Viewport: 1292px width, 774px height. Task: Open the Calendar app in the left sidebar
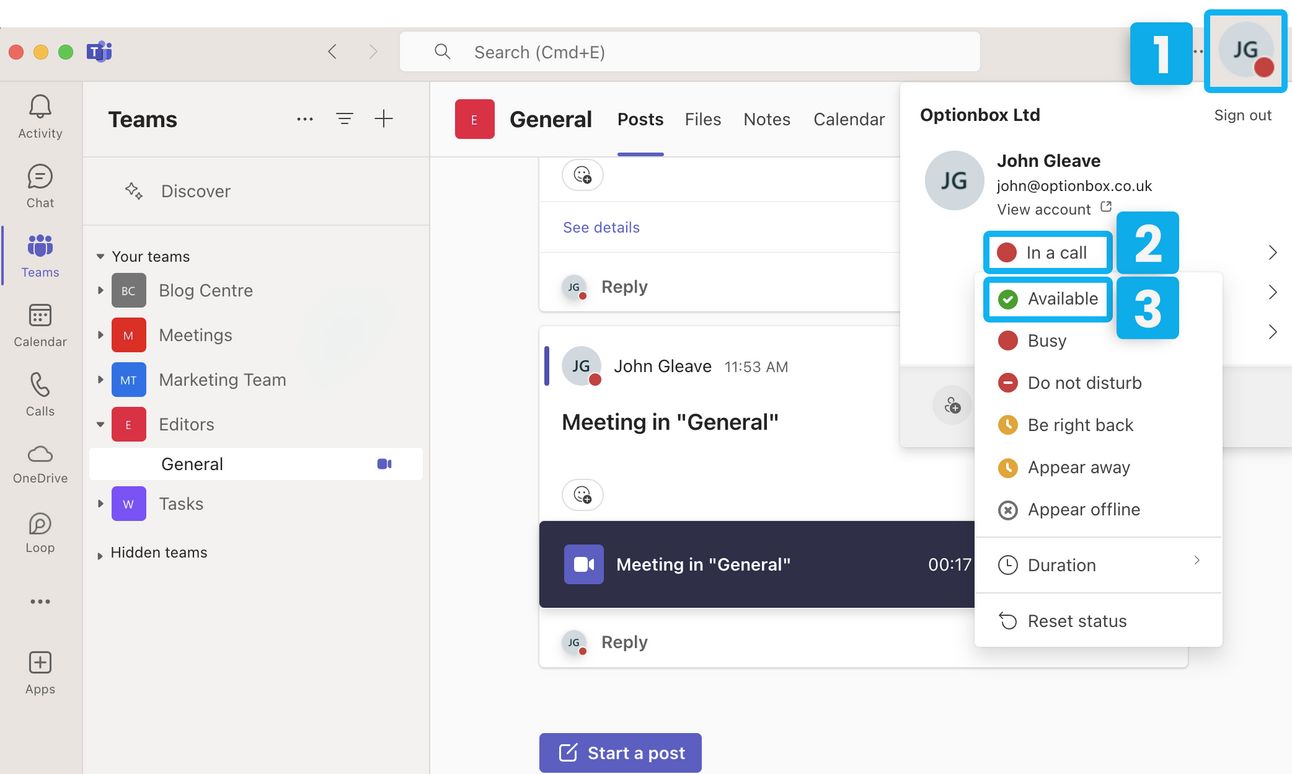40,325
